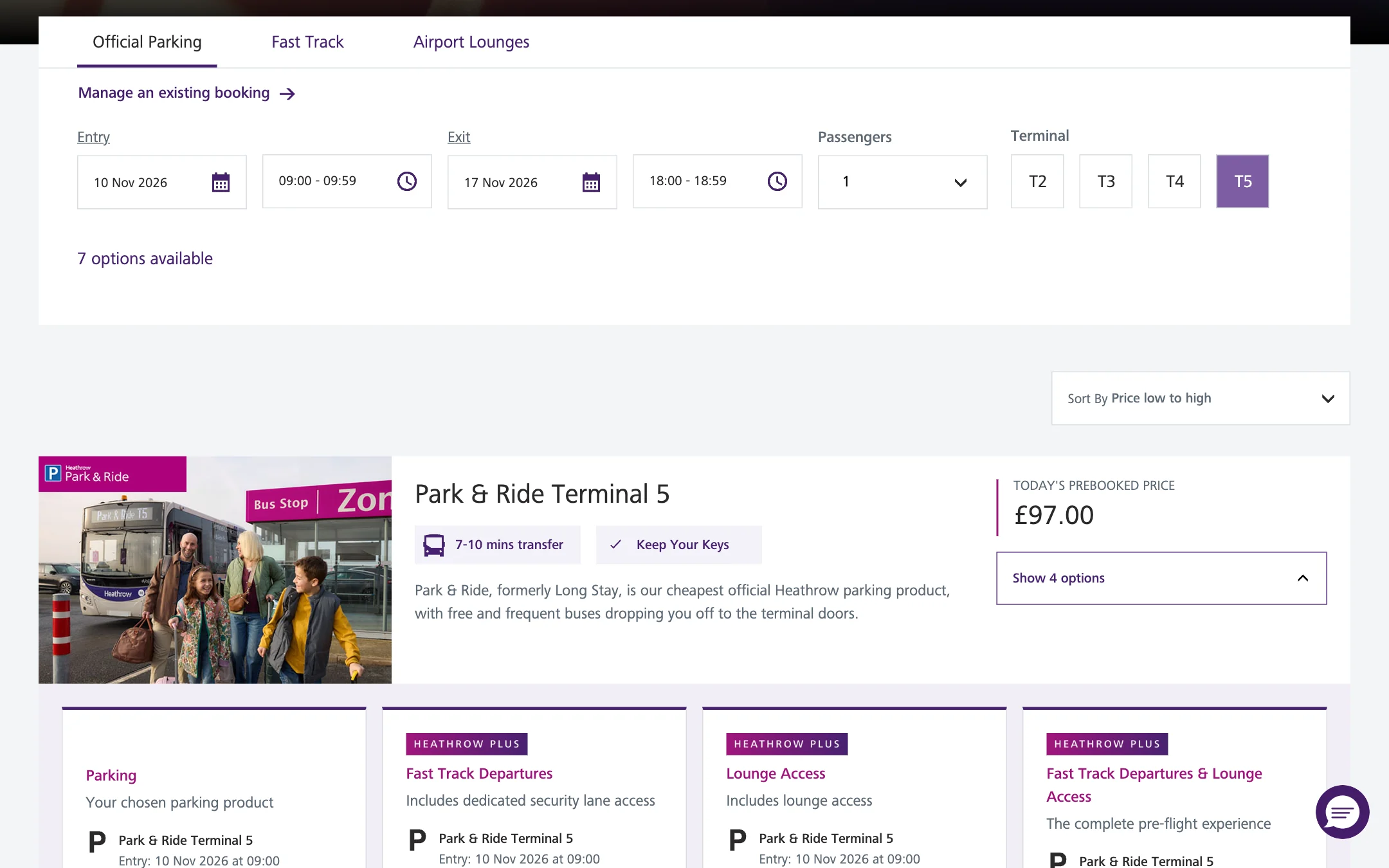Click 'The complete pre-flight experience' text
Image resolution: width=1389 pixels, height=868 pixels.
click(x=1159, y=824)
